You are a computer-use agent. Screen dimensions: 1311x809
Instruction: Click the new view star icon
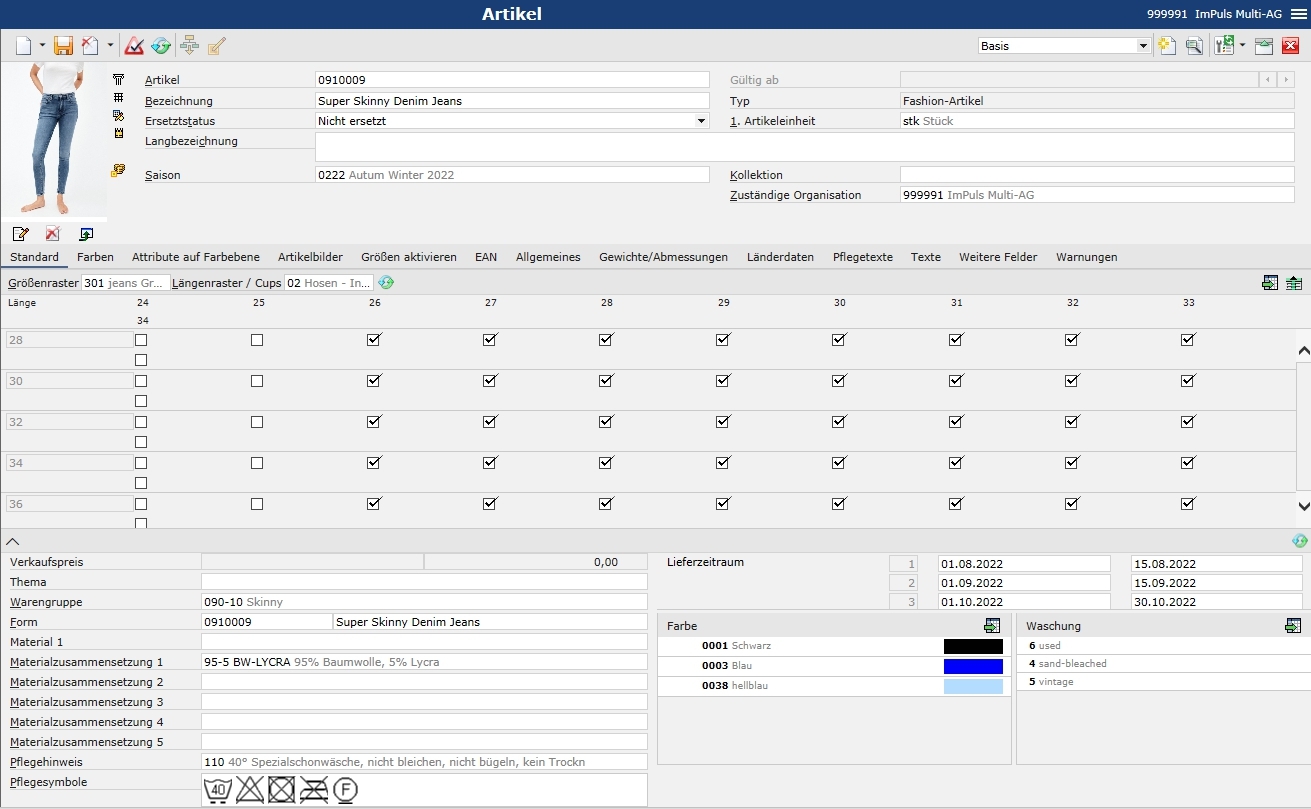pyautogui.click(x=1166, y=45)
